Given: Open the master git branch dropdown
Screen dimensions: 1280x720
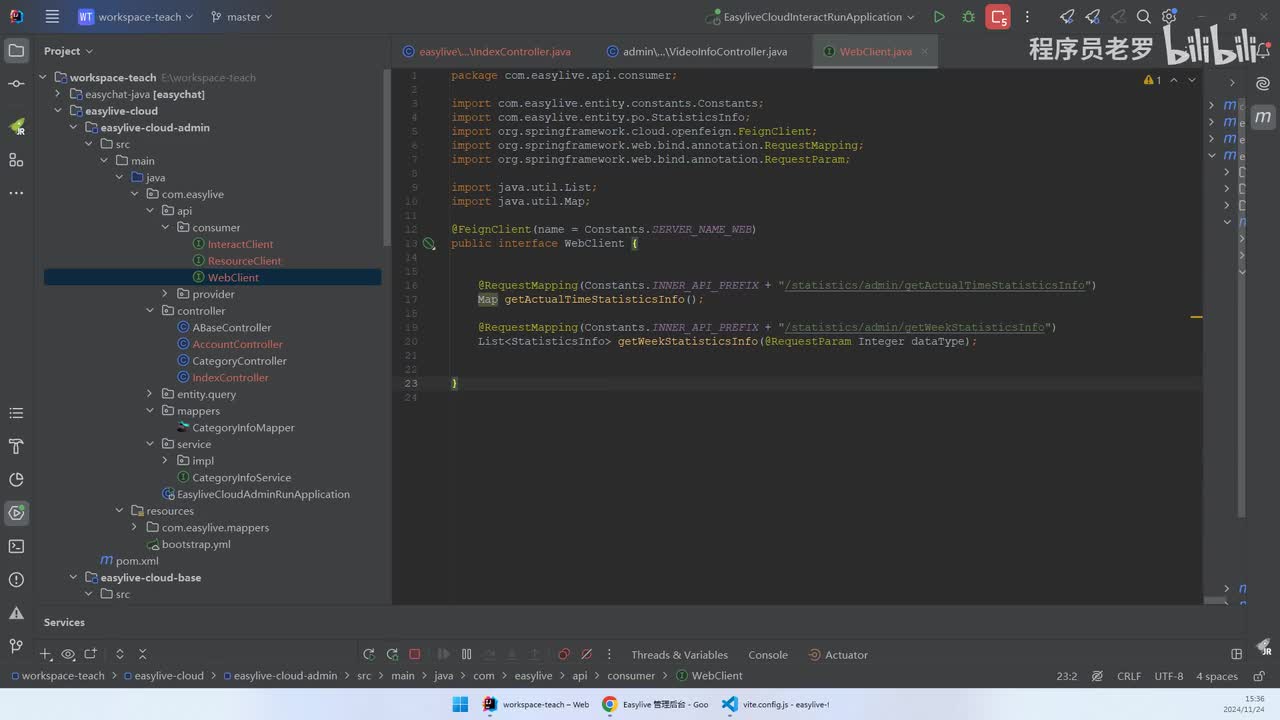Looking at the screenshot, I should click(x=242, y=17).
